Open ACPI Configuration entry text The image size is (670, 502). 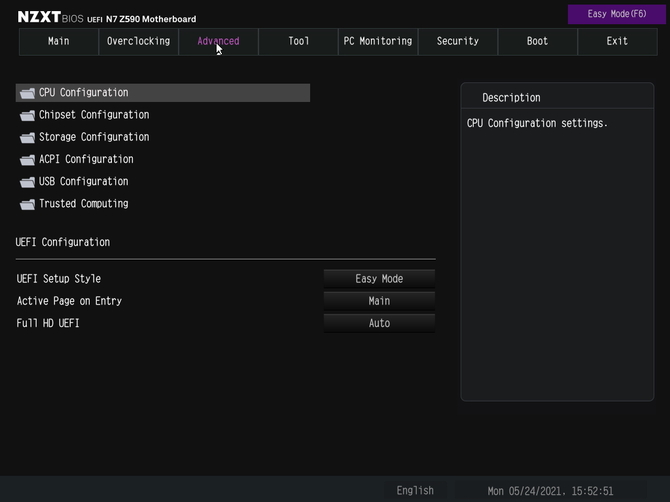[x=86, y=159]
